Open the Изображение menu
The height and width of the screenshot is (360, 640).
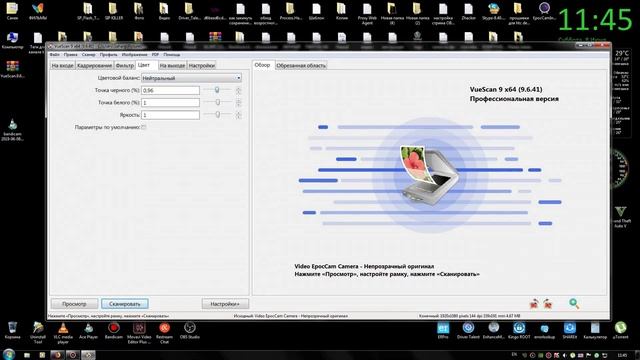pos(134,54)
